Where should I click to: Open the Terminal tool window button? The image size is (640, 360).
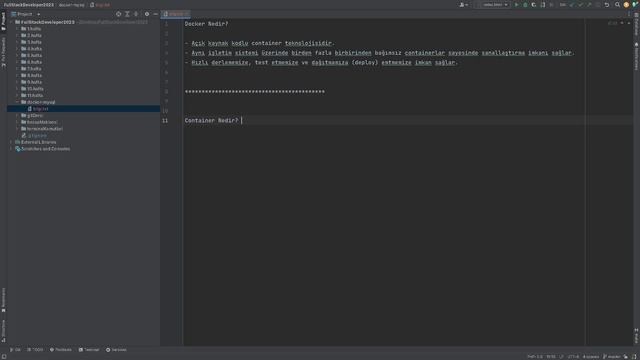click(89, 350)
